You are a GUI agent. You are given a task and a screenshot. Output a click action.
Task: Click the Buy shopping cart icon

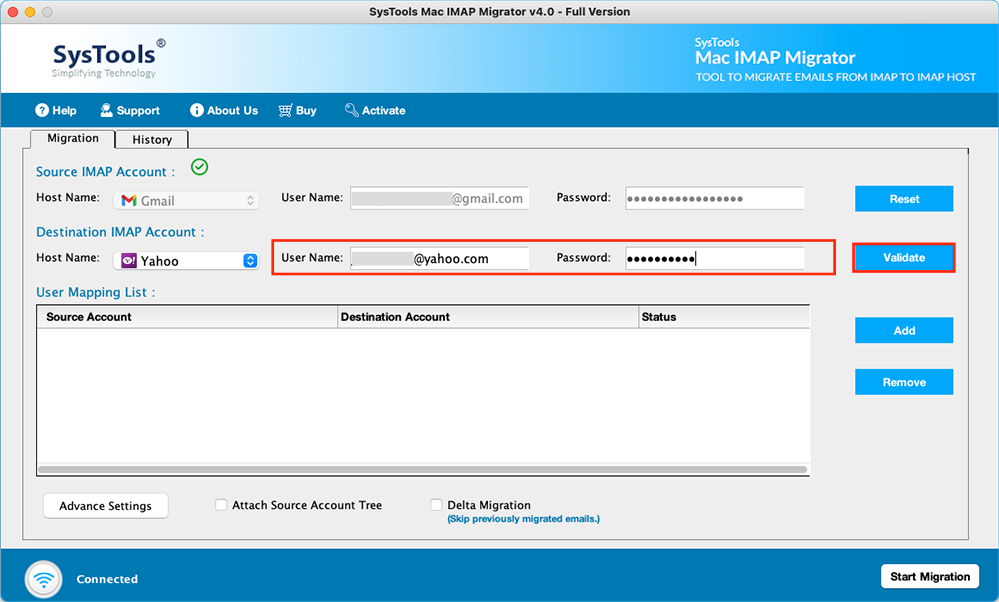pos(285,110)
